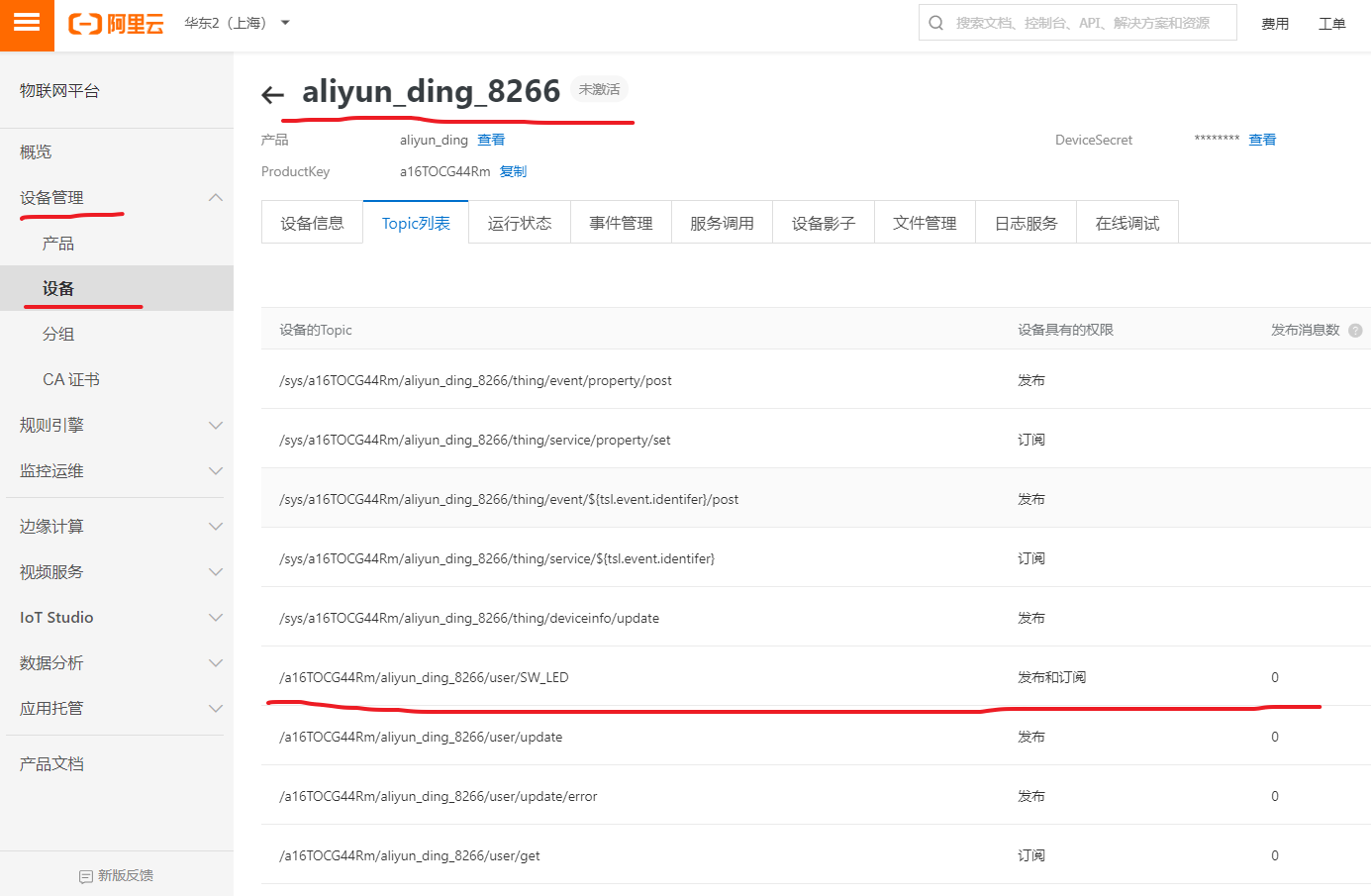
Task: Open 产品文档 in the sidebar
Action: tap(51, 764)
